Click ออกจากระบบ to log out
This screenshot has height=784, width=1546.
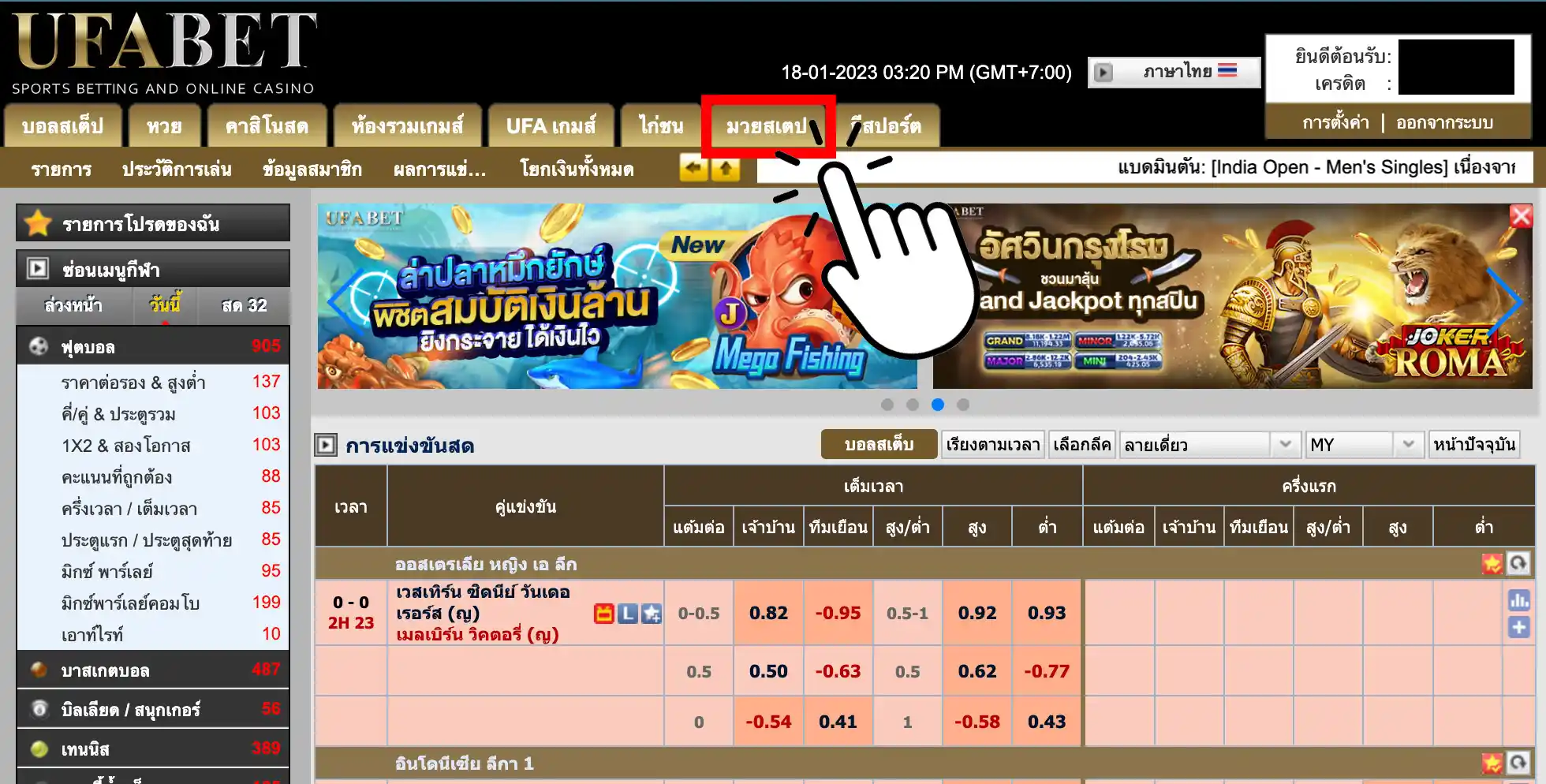1444,123
